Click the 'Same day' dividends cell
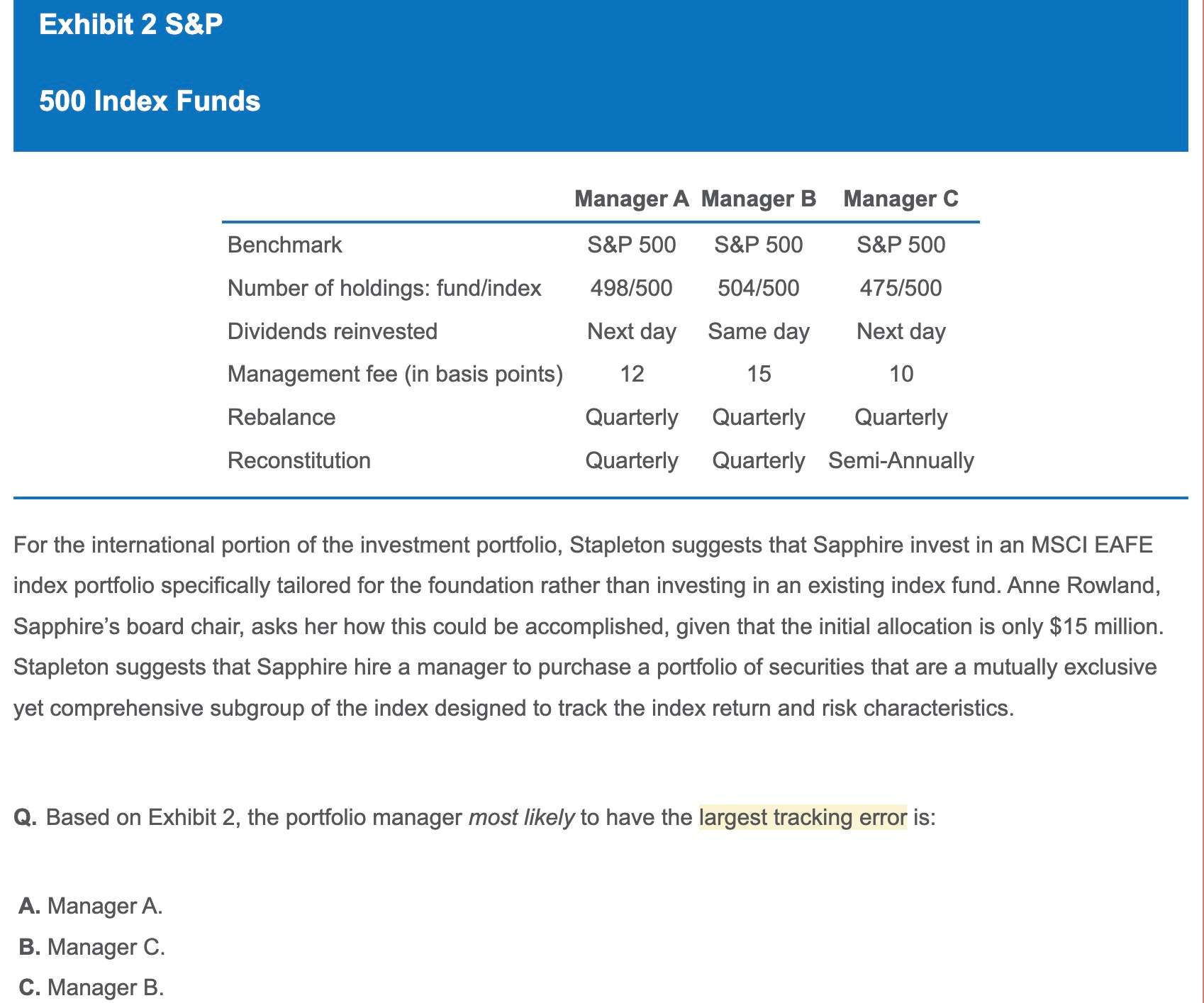The width and height of the screenshot is (1204, 1003). pos(758,331)
